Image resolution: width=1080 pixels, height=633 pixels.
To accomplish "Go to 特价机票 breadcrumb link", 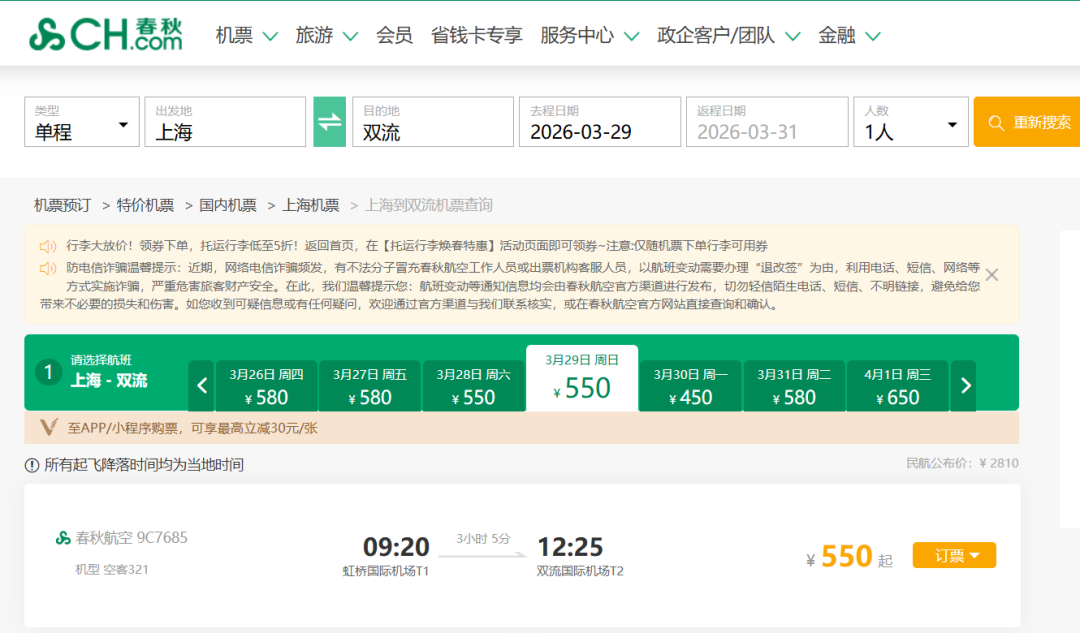I will (x=145, y=205).
